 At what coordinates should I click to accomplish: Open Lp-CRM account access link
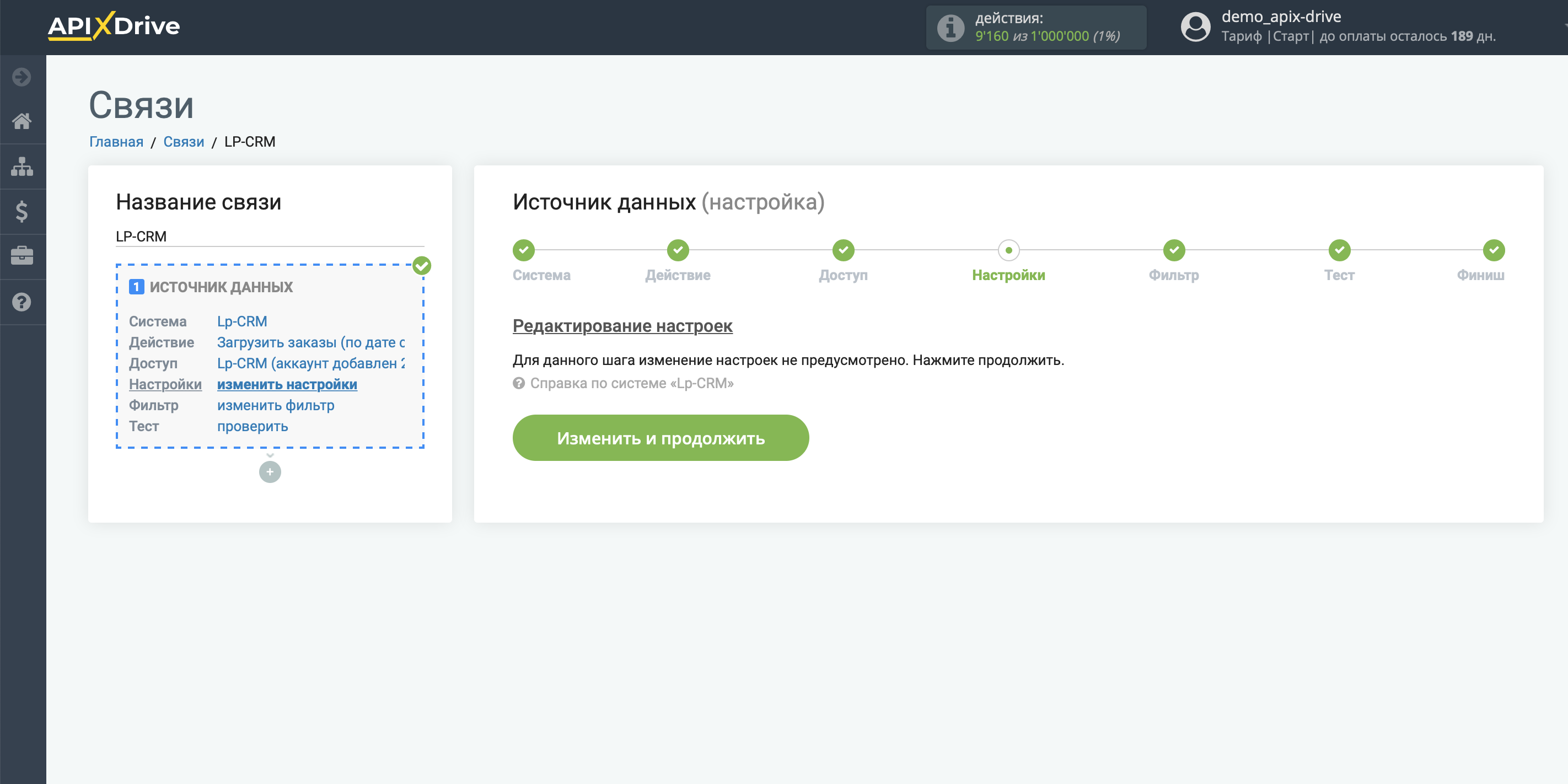[x=310, y=363]
